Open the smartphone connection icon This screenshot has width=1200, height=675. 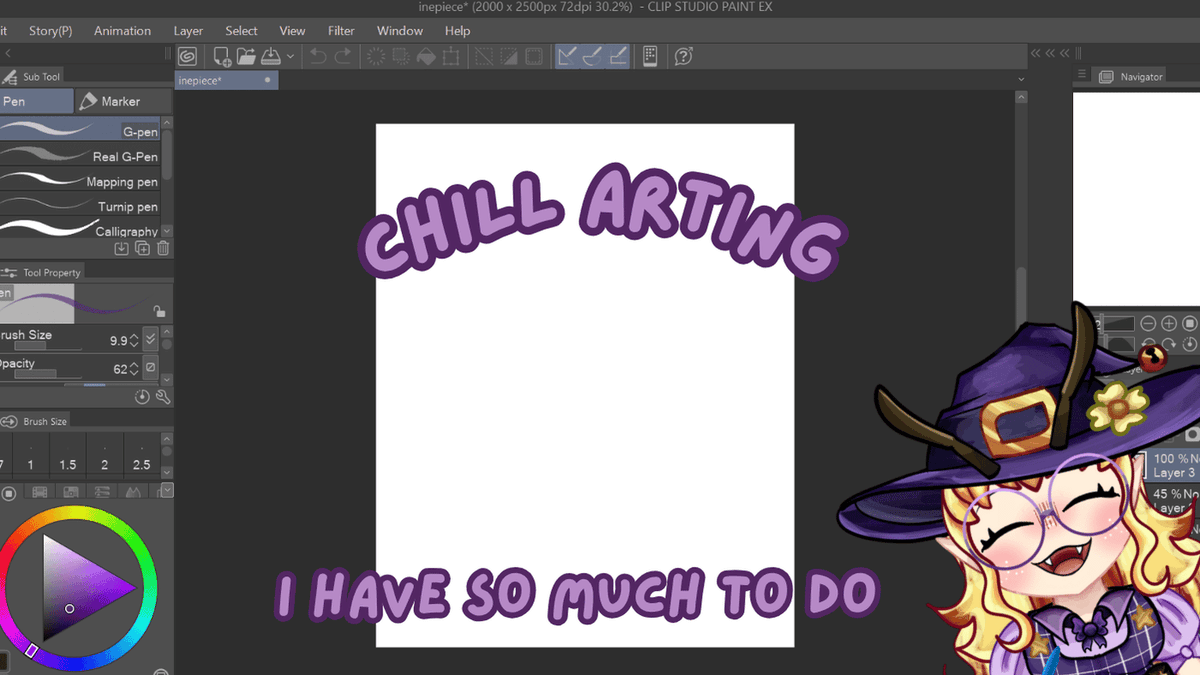point(650,57)
